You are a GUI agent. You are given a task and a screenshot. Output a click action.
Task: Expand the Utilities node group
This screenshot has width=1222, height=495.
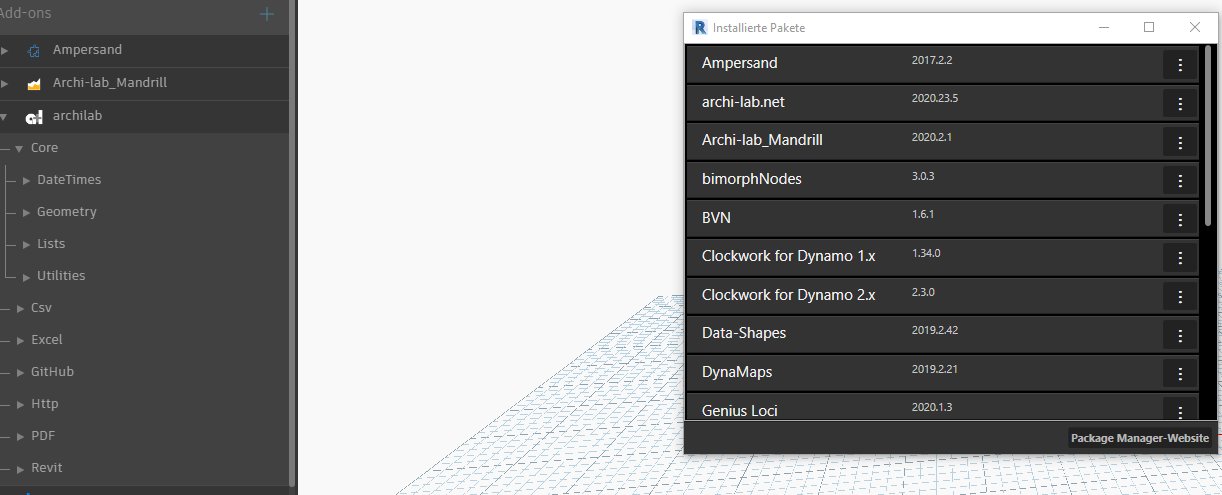point(27,276)
